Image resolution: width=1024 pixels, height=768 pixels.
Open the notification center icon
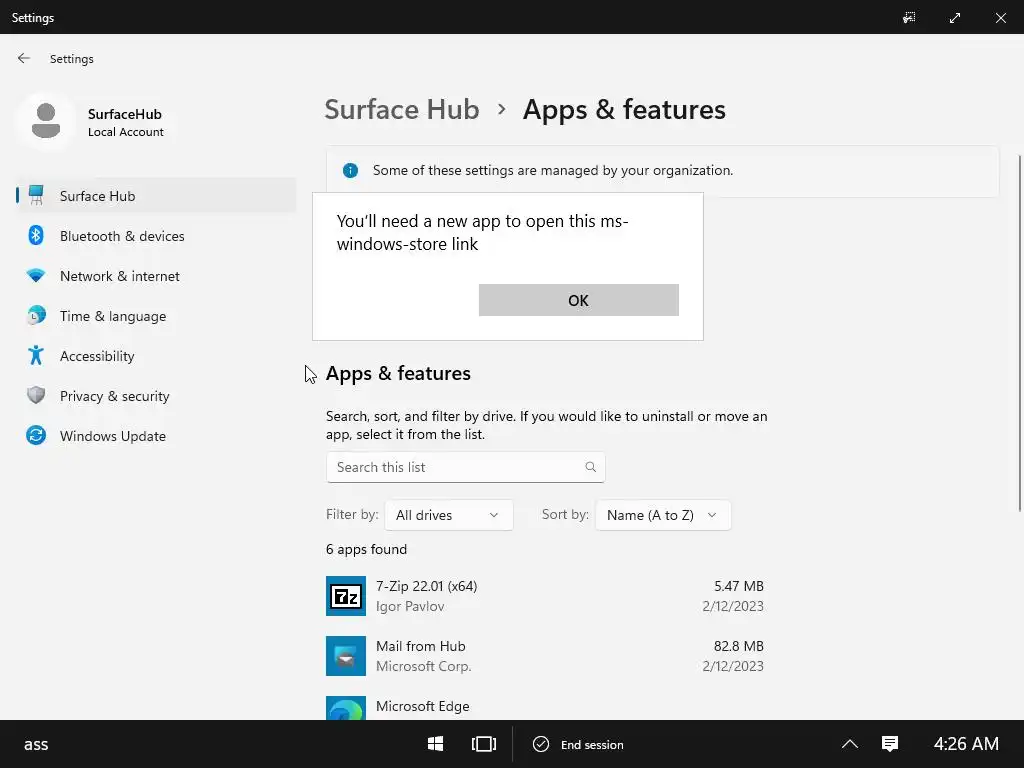(x=890, y=744)
